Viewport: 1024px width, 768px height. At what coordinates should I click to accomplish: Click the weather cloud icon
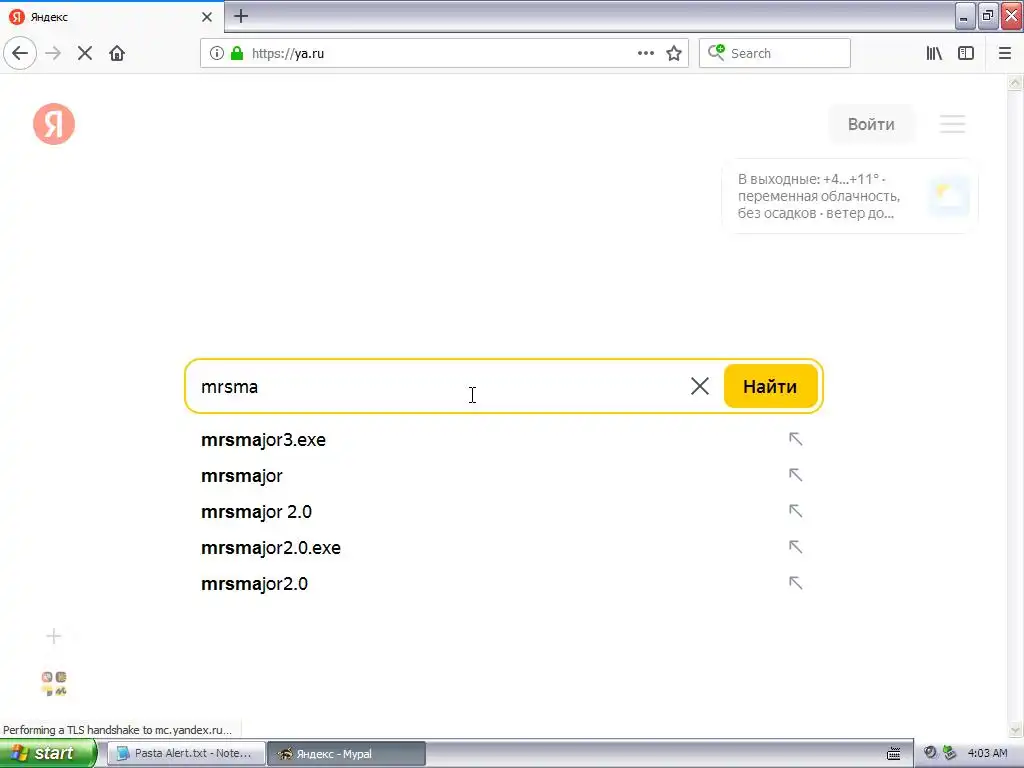(x=949, y=195)
